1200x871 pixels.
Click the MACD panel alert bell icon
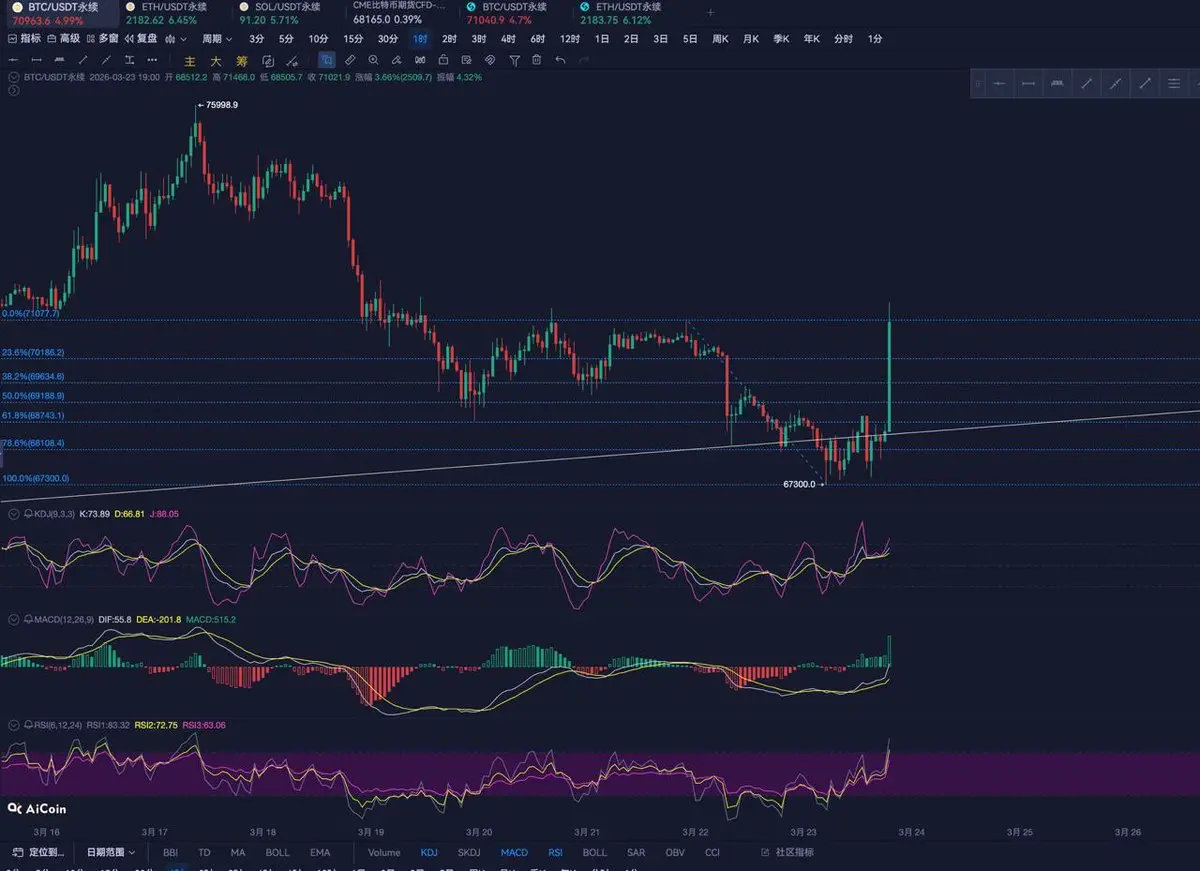(x=27, y=620)
